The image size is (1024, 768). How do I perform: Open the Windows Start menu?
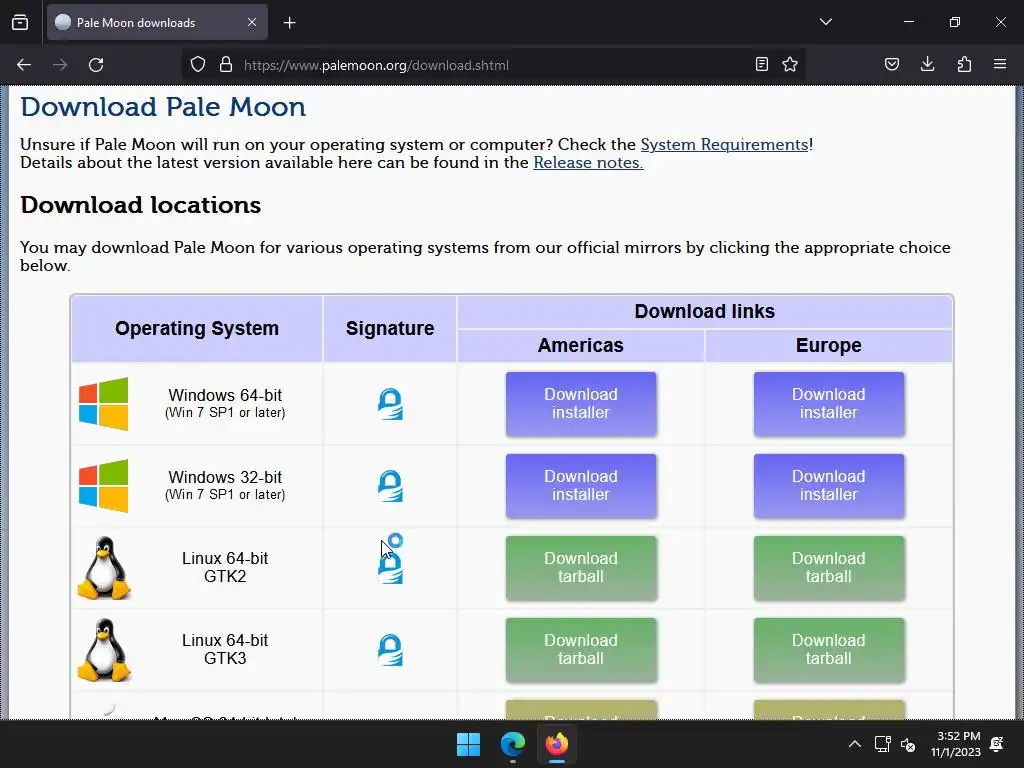click(468, 744)
